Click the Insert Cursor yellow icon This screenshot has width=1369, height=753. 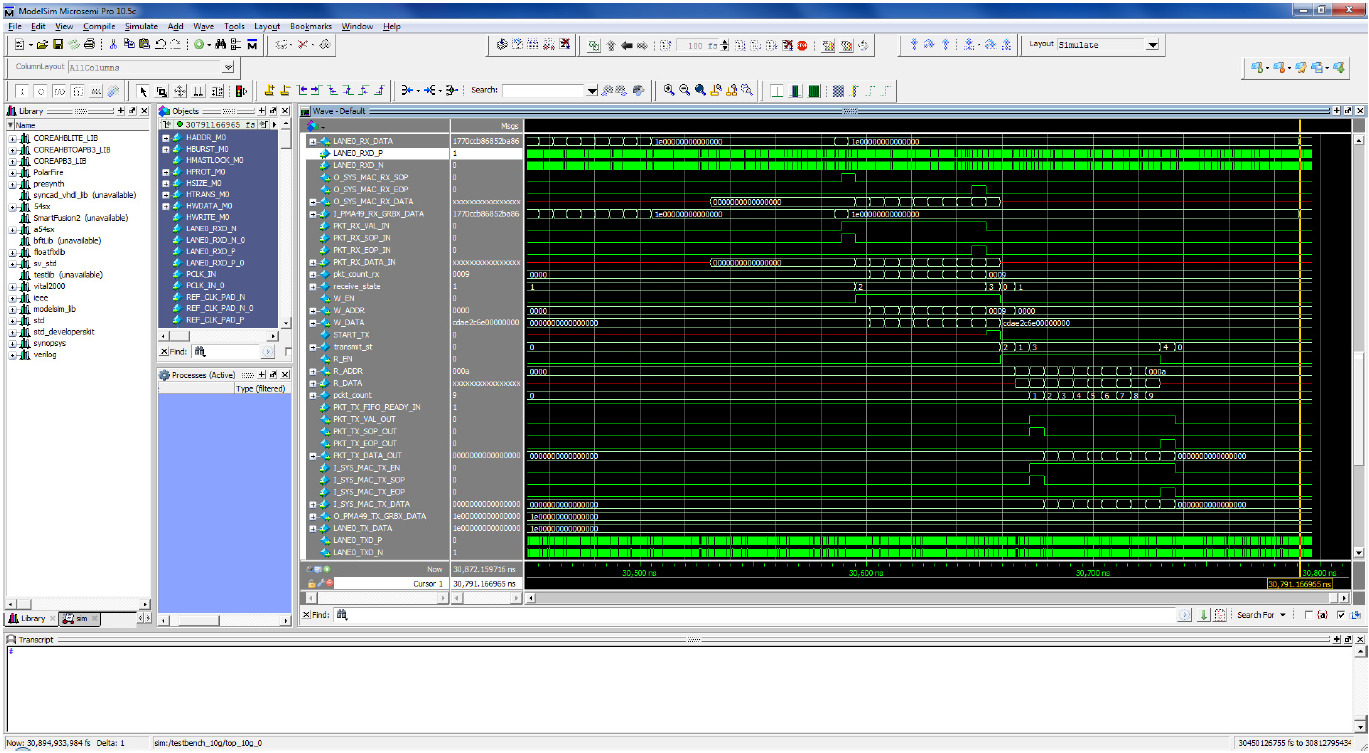click(x=270, y=90)
